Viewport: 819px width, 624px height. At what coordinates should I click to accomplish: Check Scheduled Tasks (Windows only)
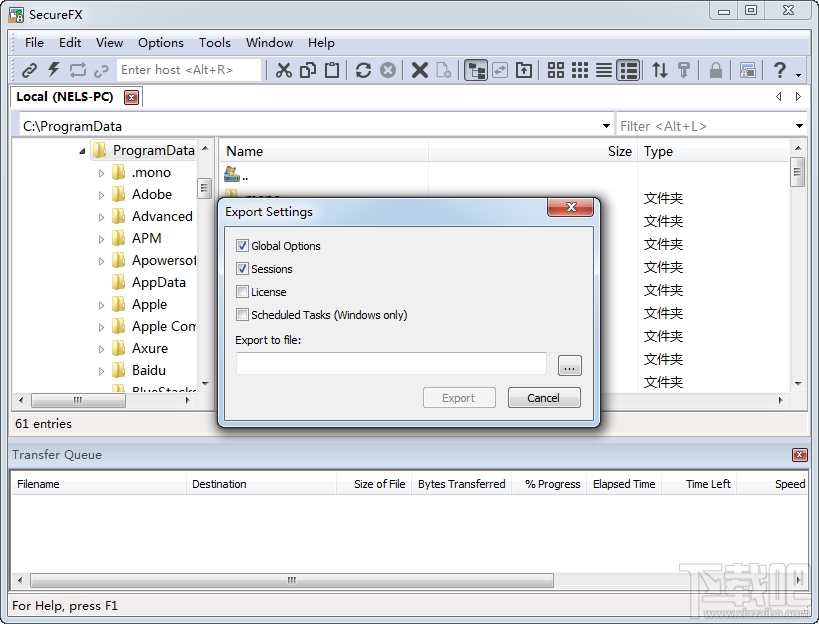pos(242,315)
